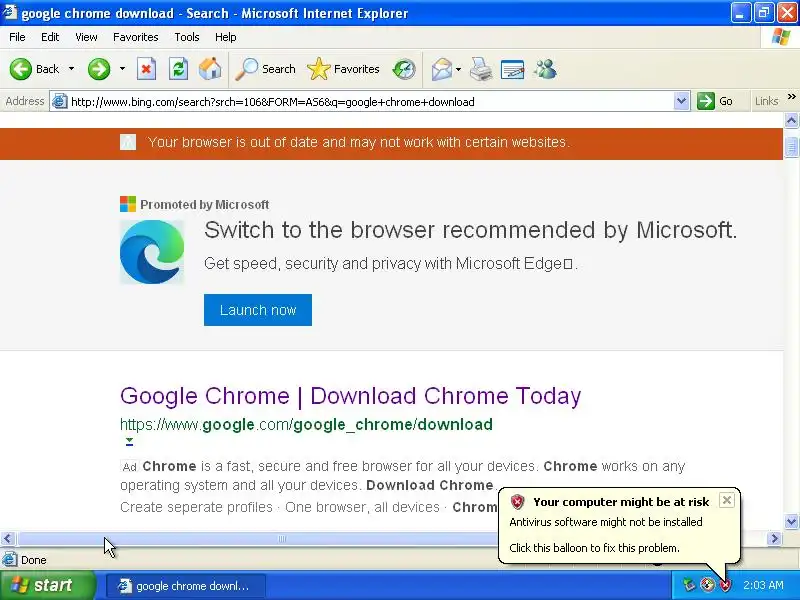This screenshot has width=800, height=600.
Task: Refresh the page with the green arrows icon
Action: pyautogui.click(x=179, y=69)
